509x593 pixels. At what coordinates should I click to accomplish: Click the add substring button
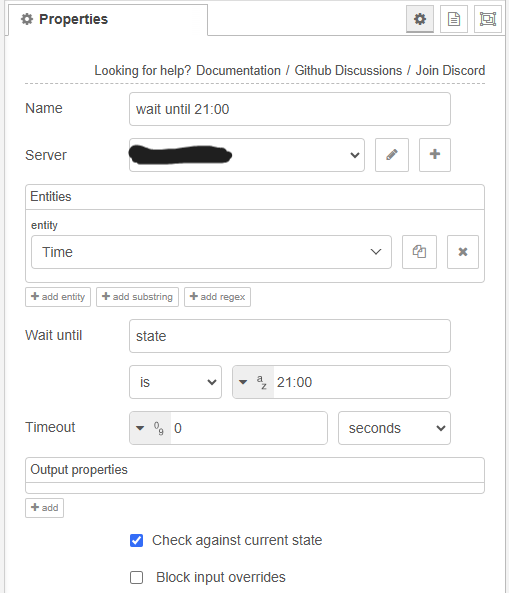(x=137, y=297)
